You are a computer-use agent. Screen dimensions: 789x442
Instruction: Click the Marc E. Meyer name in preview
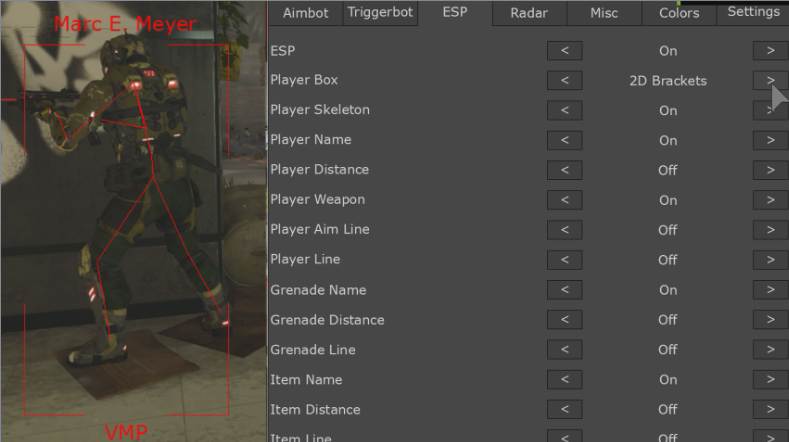[125, 24]
